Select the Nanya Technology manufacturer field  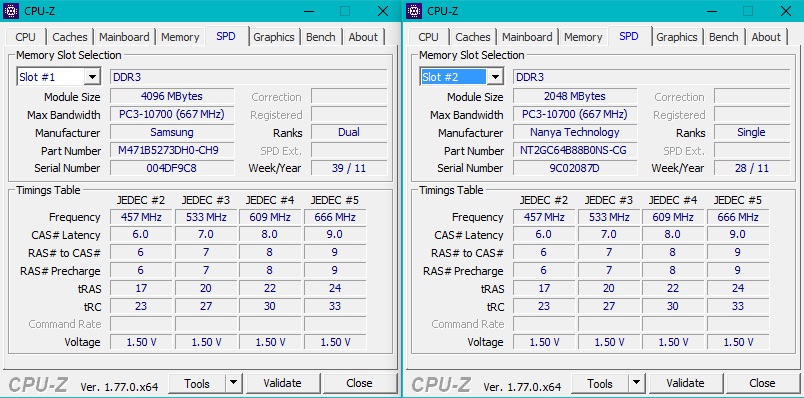click(575, 132)
